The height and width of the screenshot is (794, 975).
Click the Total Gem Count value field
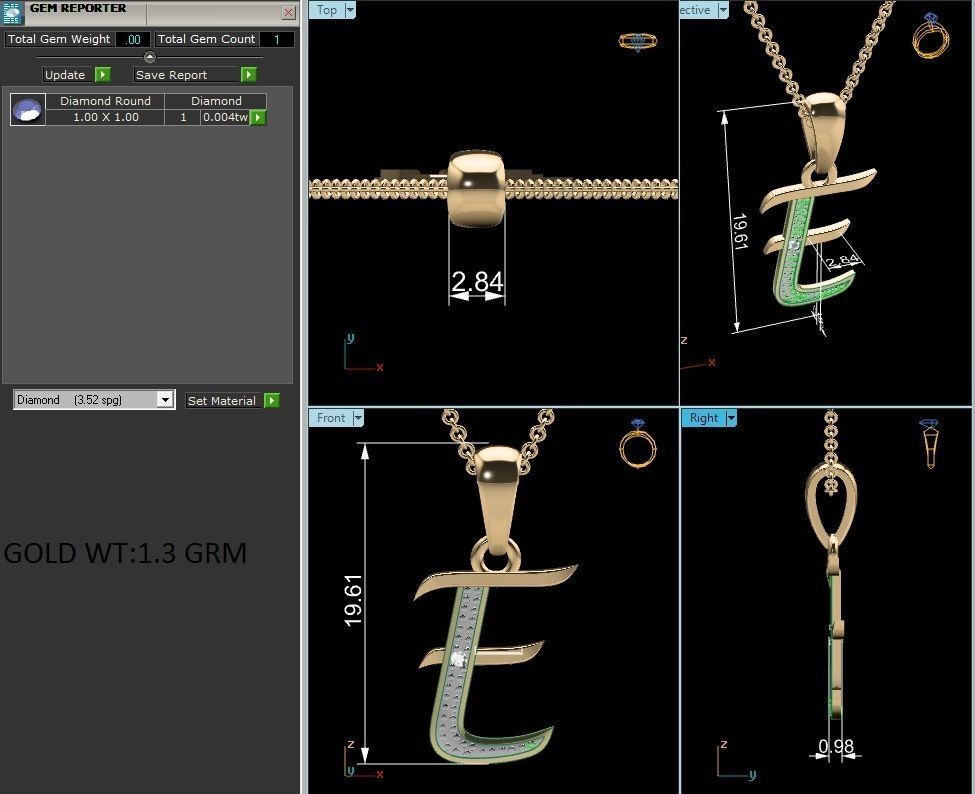click(277, 39)
